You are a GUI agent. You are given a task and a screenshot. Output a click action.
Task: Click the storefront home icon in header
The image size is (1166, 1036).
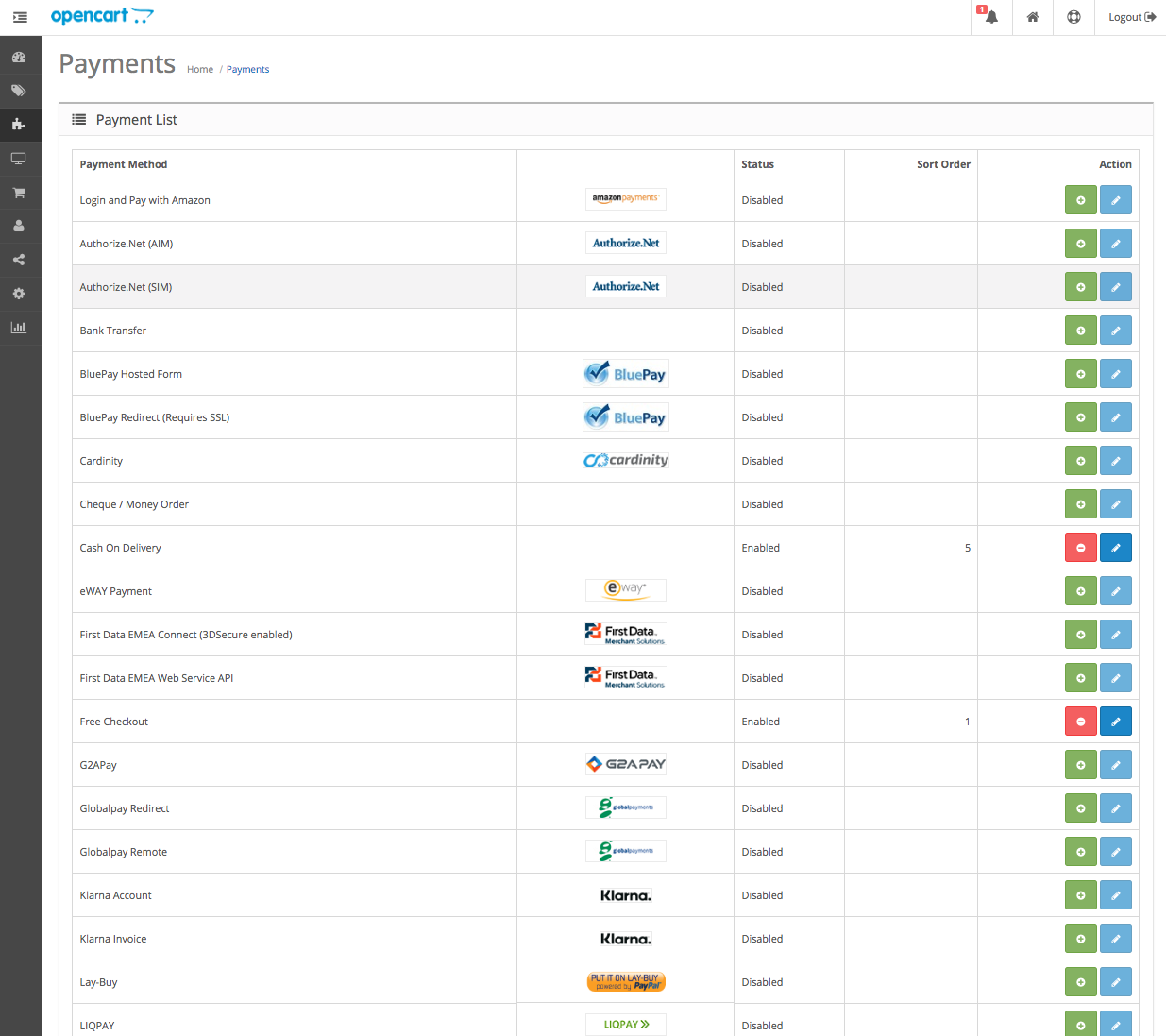(1033, 17)
